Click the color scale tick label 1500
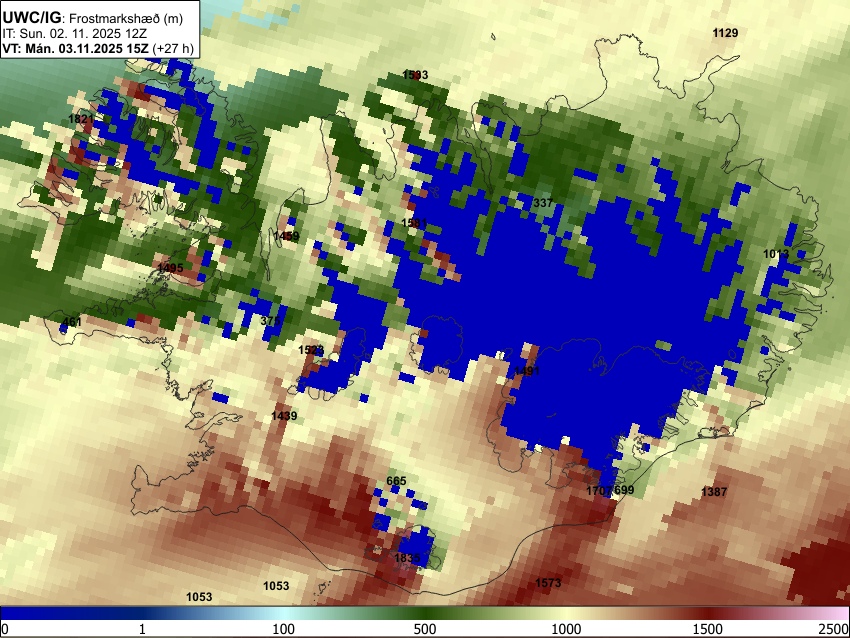The image size is (850, 638). [x=708, y=629]
